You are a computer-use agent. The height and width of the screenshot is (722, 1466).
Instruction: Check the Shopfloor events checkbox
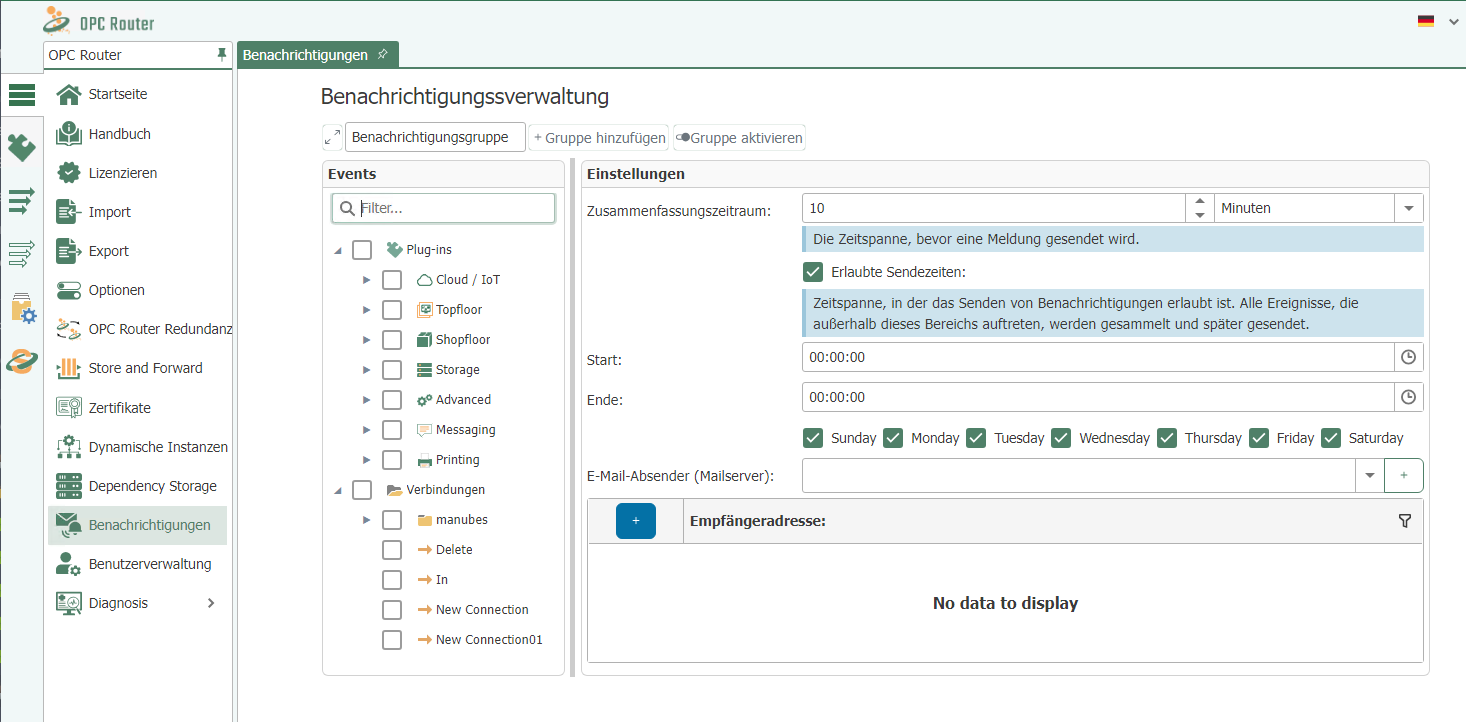click(392, 340)
